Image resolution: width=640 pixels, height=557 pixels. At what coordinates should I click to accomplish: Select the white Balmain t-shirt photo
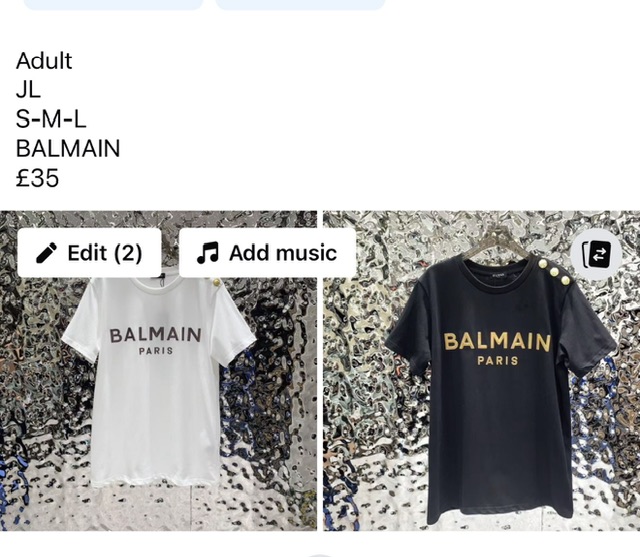[158, 371]
